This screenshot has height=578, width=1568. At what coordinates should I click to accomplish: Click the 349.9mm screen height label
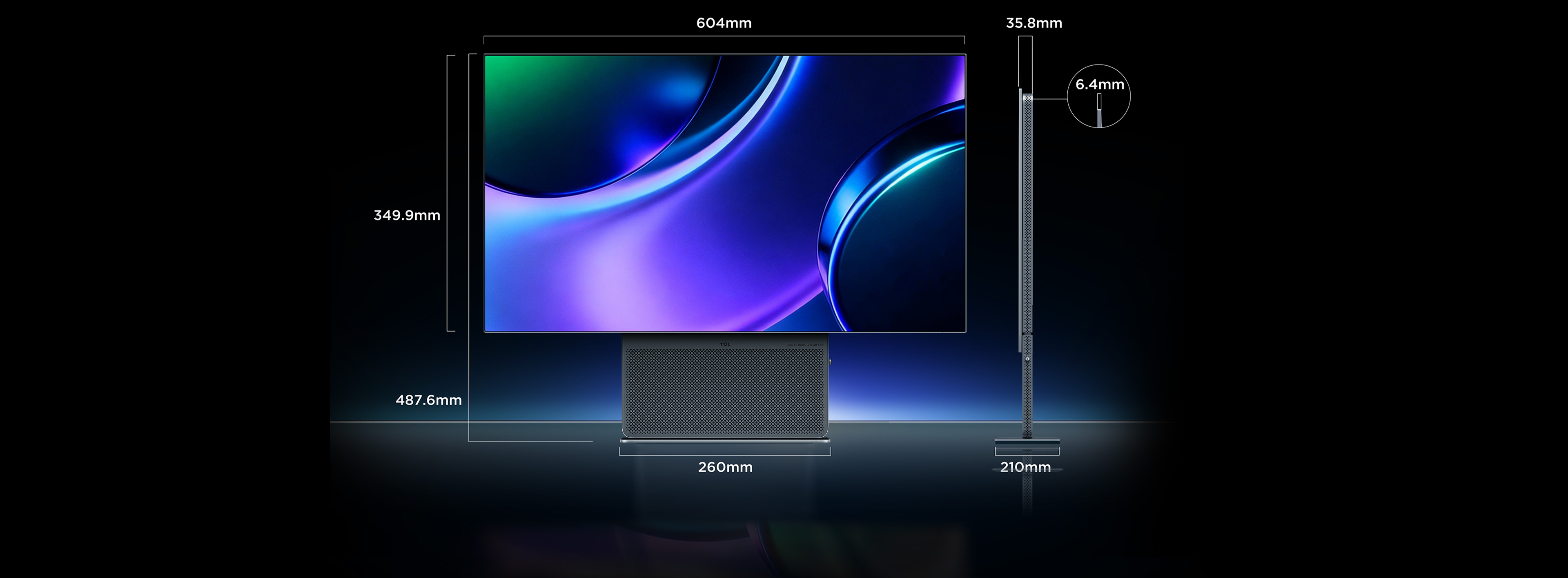pyautogui.click(x=407, y=215)
